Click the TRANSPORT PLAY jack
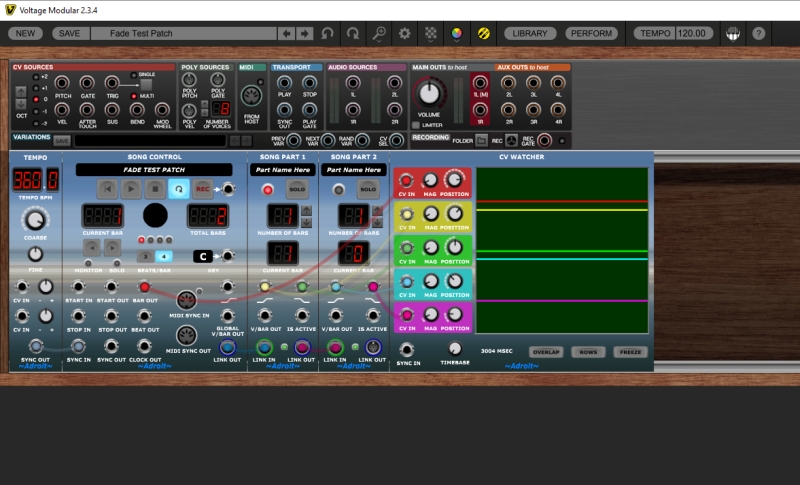 [x=284, y=82]
